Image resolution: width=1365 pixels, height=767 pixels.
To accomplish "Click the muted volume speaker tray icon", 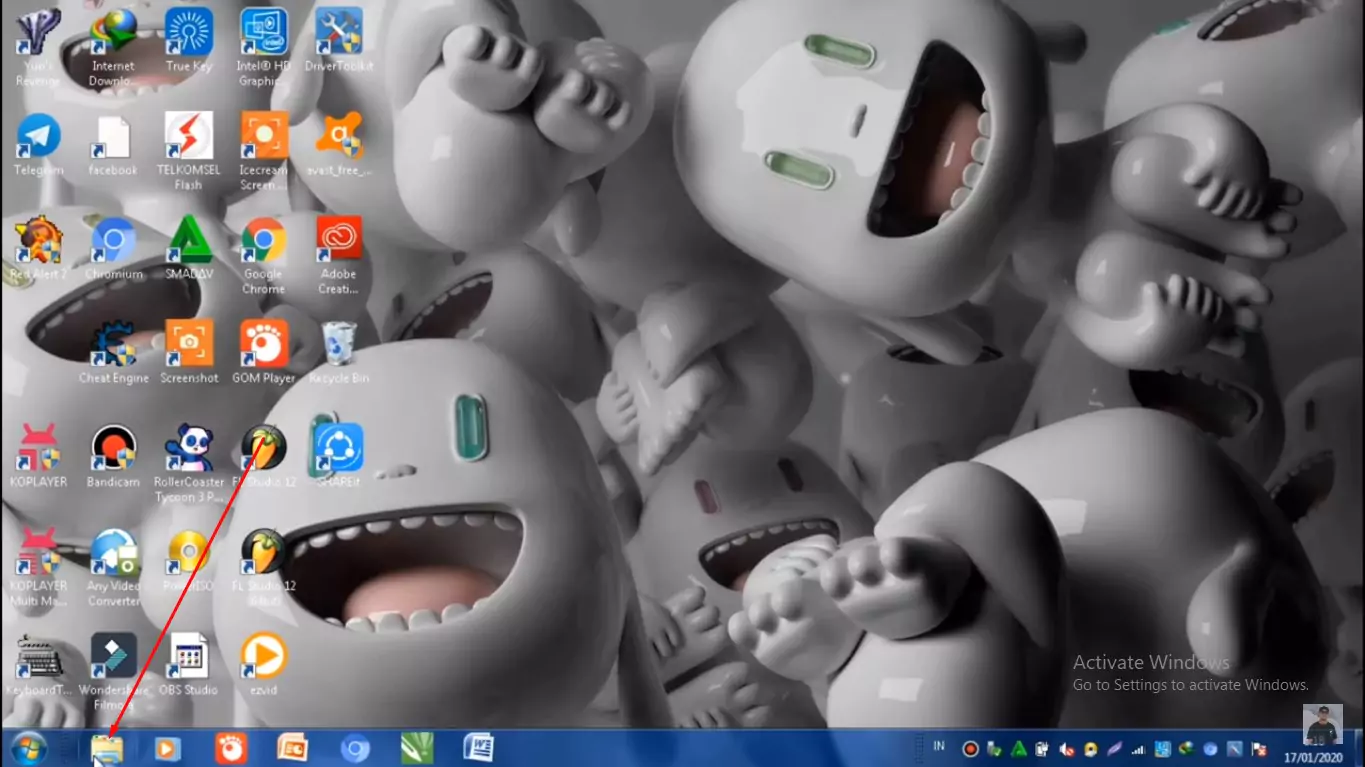I will 1066,749.
